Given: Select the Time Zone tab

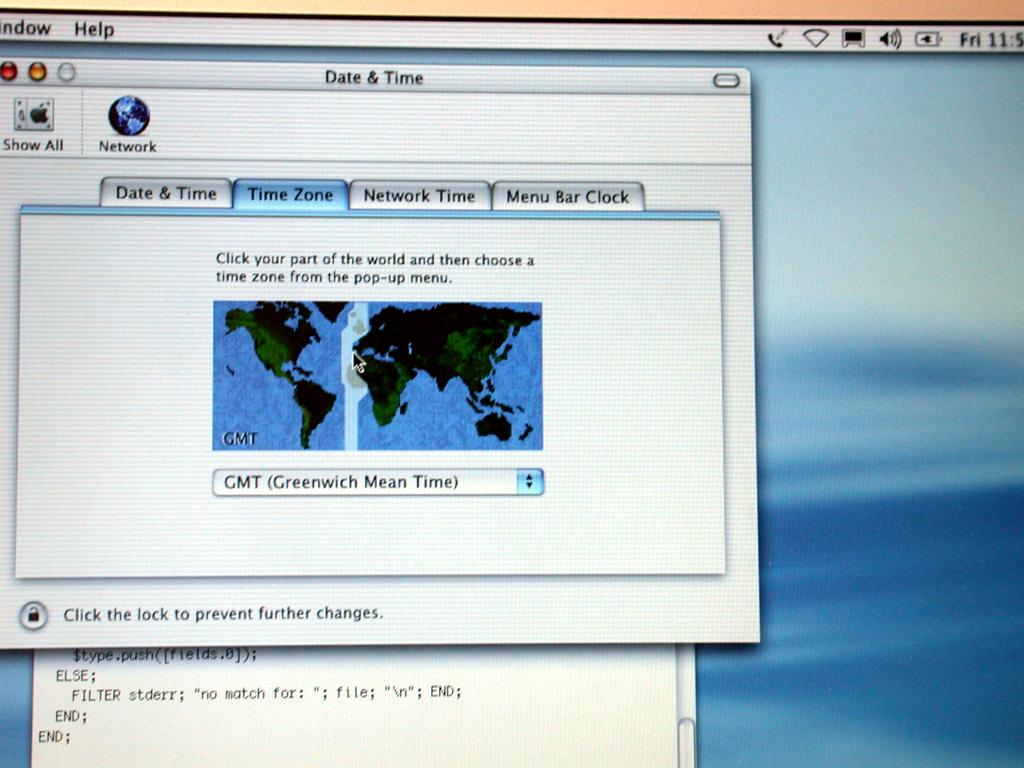Looking at the screenshot, I should coord(290,195).
